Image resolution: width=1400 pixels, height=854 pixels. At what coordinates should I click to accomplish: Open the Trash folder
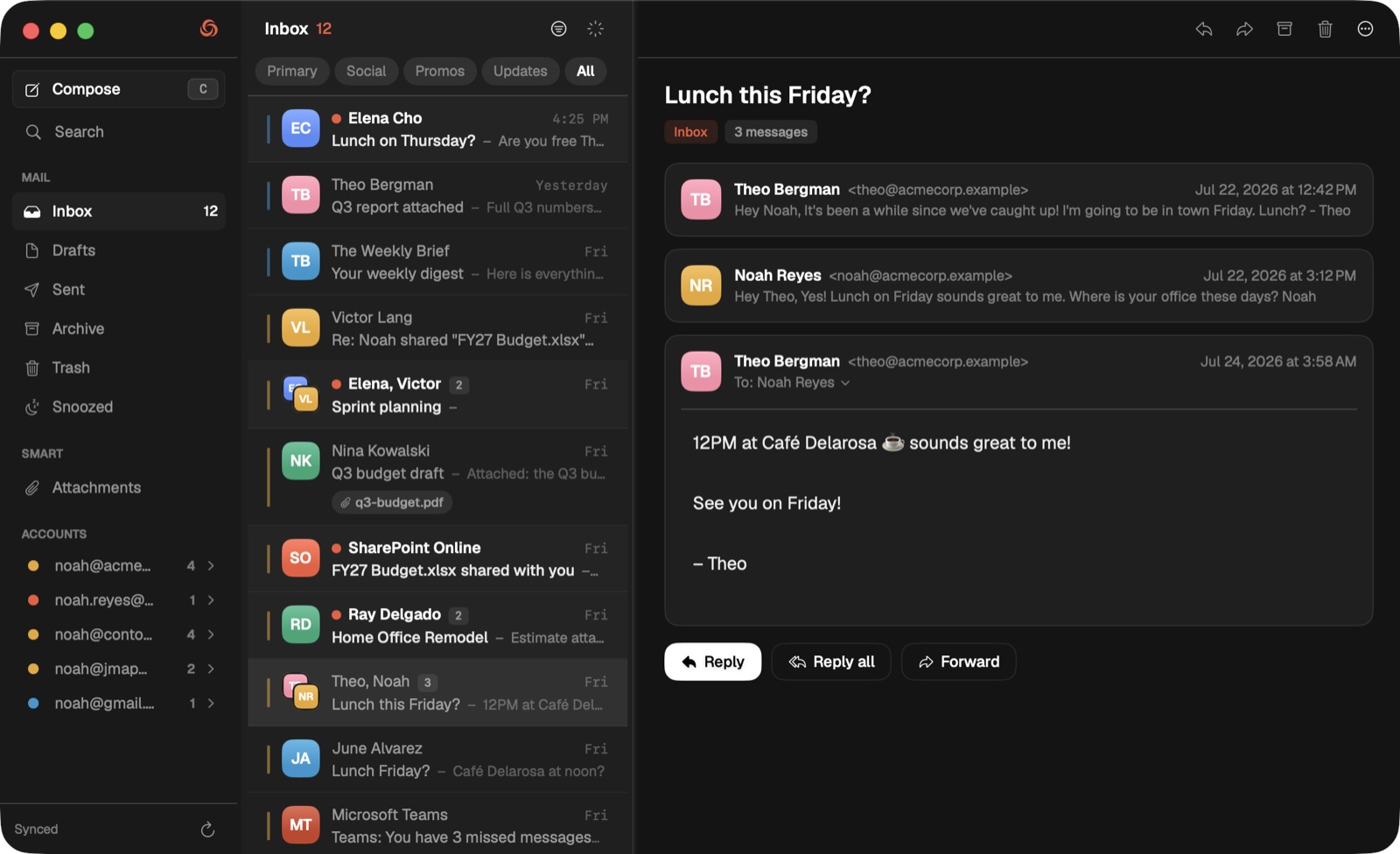point(119,367)
